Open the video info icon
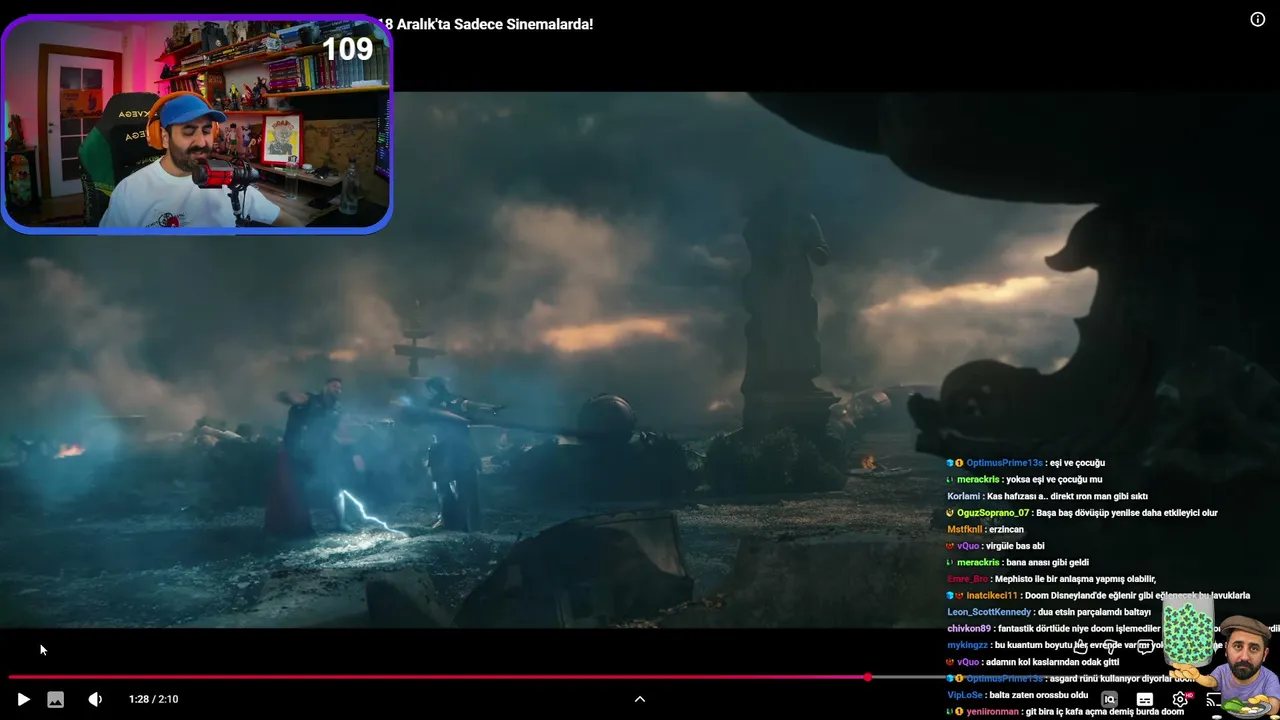 click(x=1258, y=19)
